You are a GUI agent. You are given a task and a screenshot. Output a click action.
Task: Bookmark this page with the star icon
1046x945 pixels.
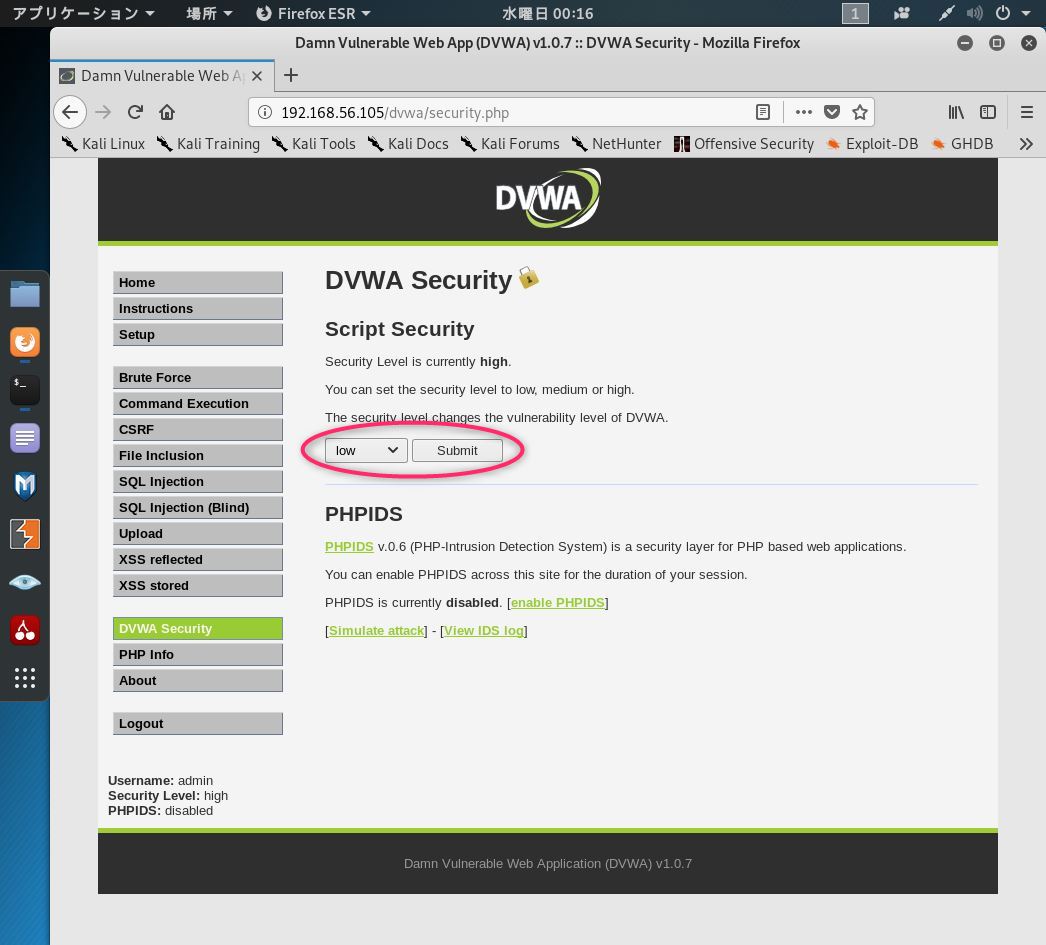(860, 112)
